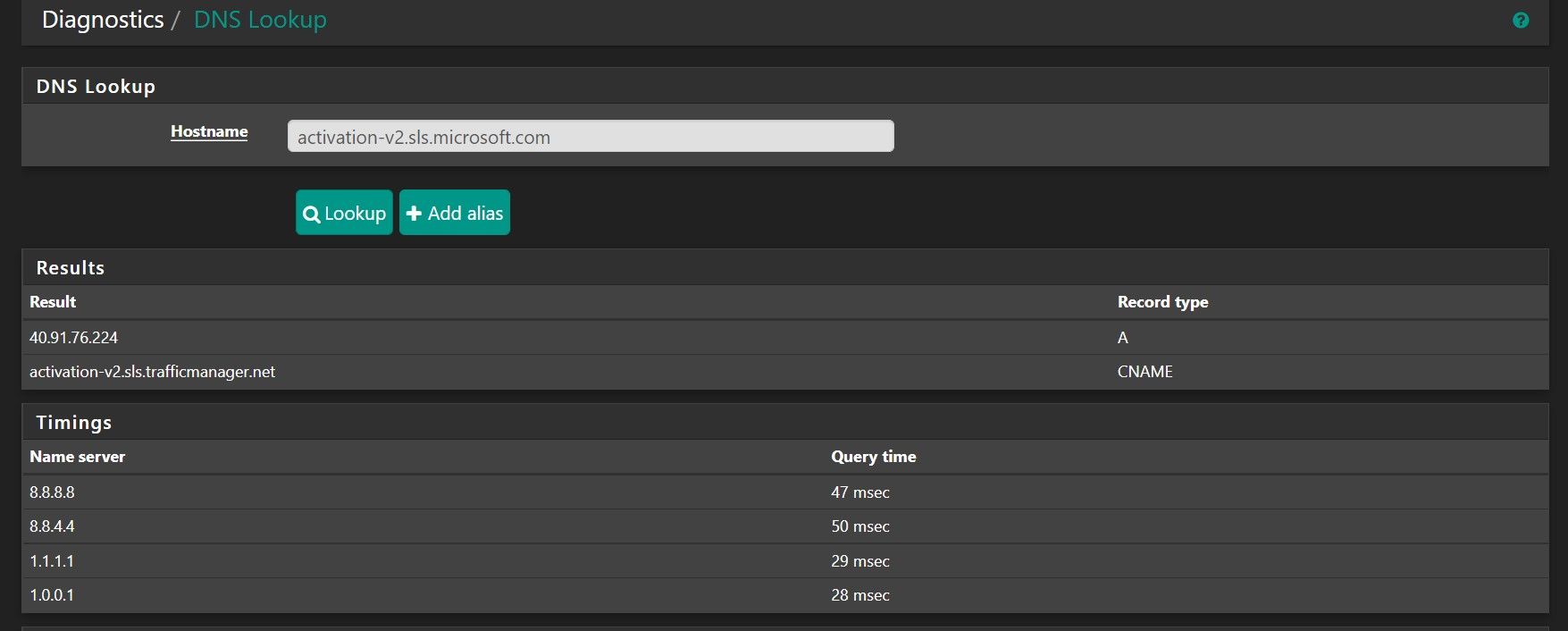This screenshot has width=1568, height=631.
Task: Click the Record type column header
Action: (x=1162, y=302)
